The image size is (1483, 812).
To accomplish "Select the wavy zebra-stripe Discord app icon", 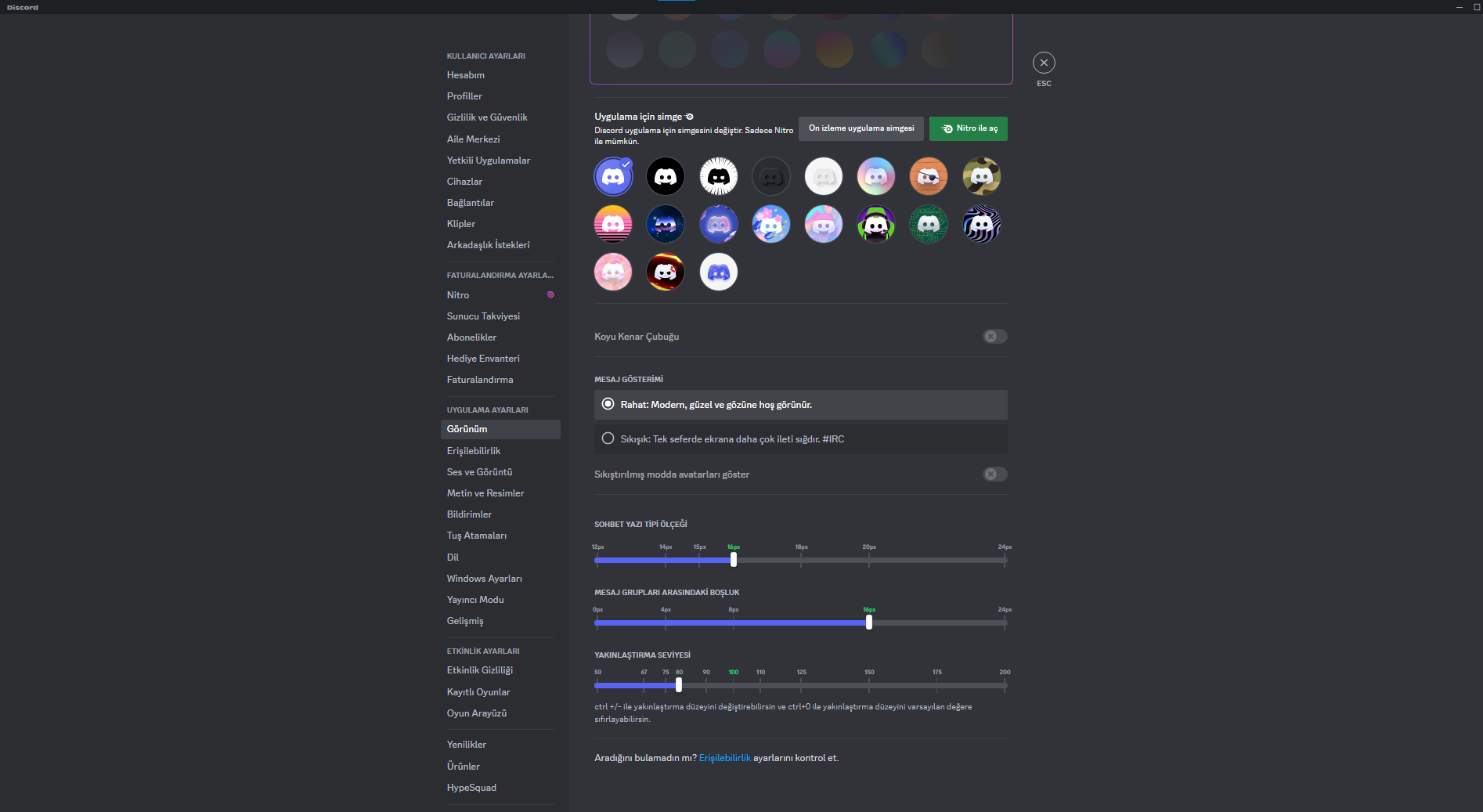I will click(x=982, y=225).
